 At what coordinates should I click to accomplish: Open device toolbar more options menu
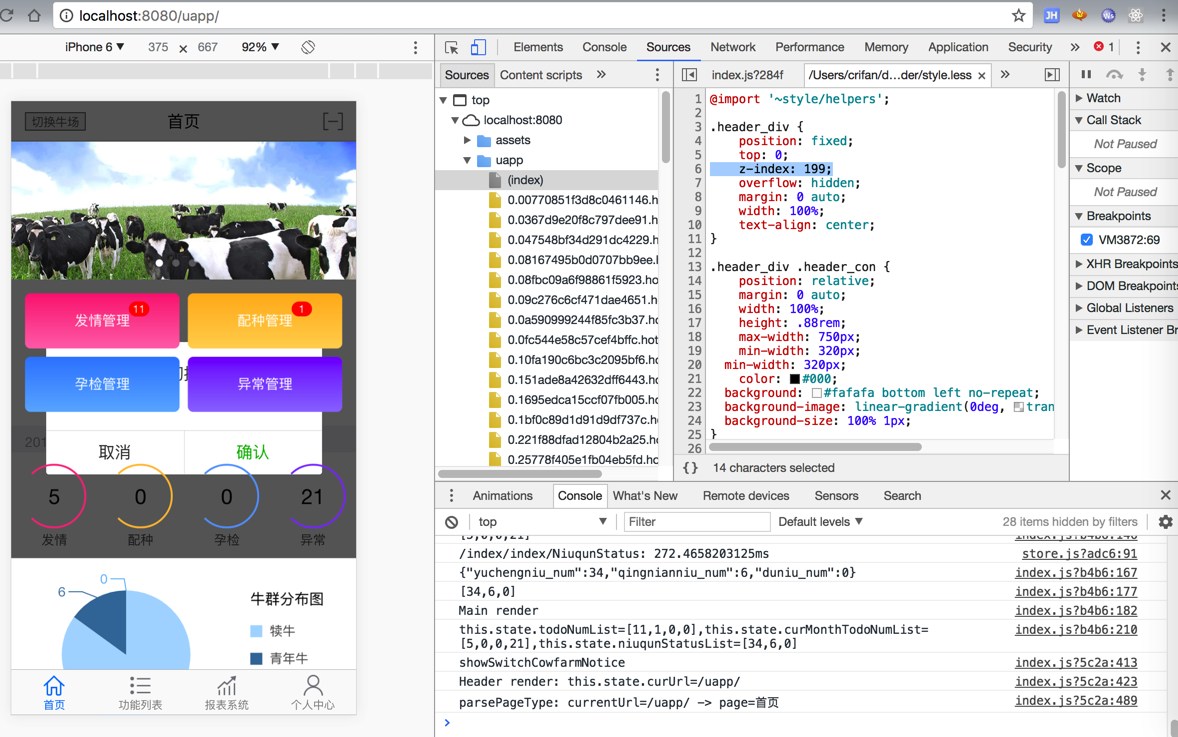point(415,47)
